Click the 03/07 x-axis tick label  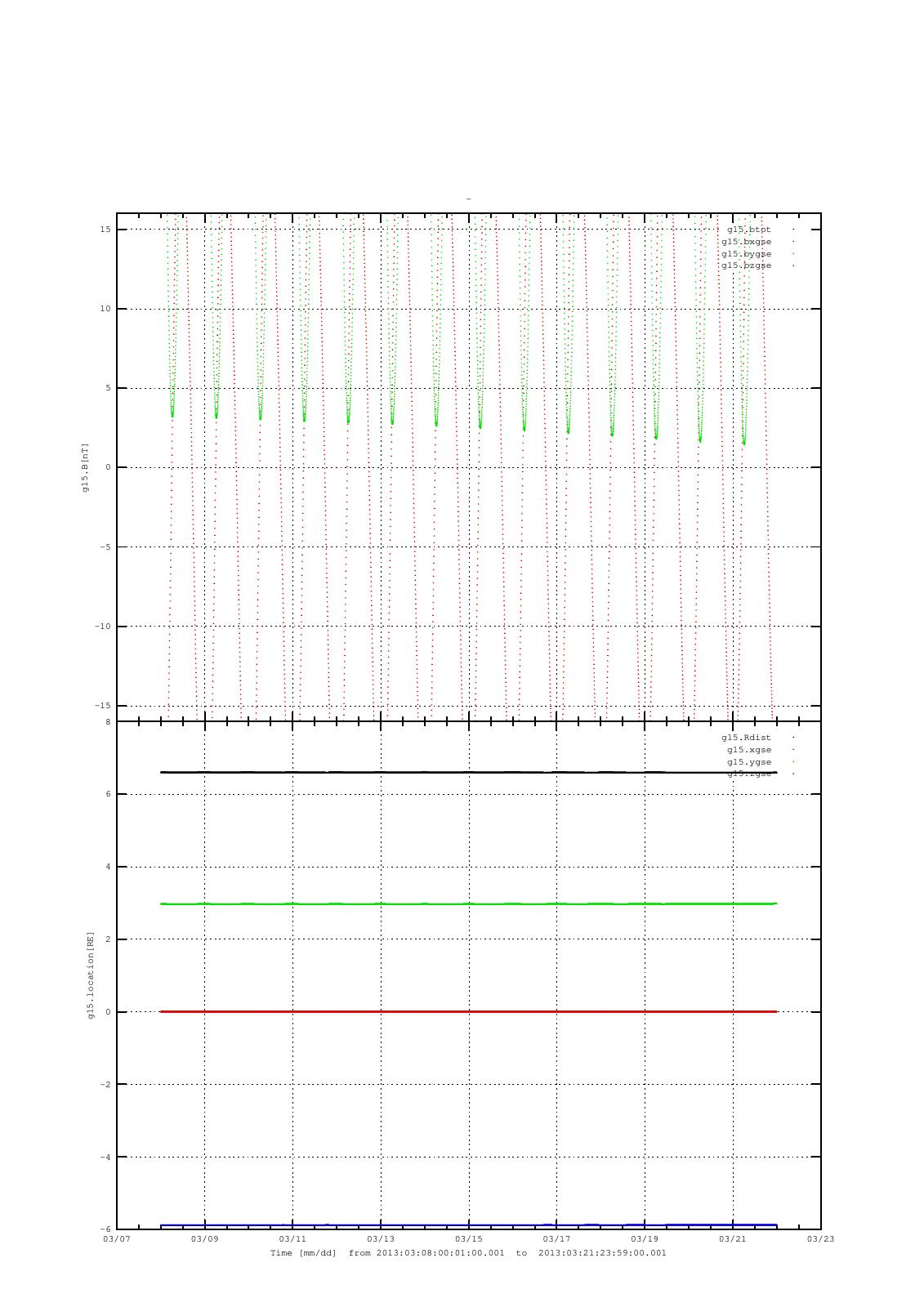pos(117,1239)
